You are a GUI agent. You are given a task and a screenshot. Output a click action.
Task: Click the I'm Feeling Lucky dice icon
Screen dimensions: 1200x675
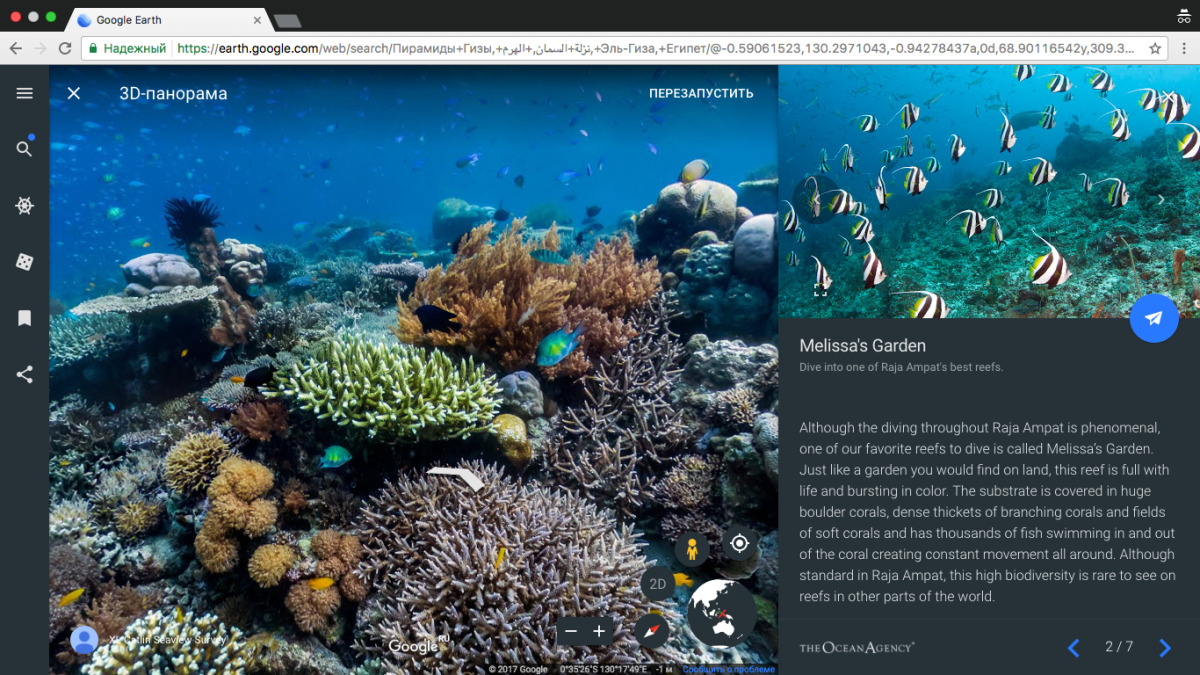point(25,262)
